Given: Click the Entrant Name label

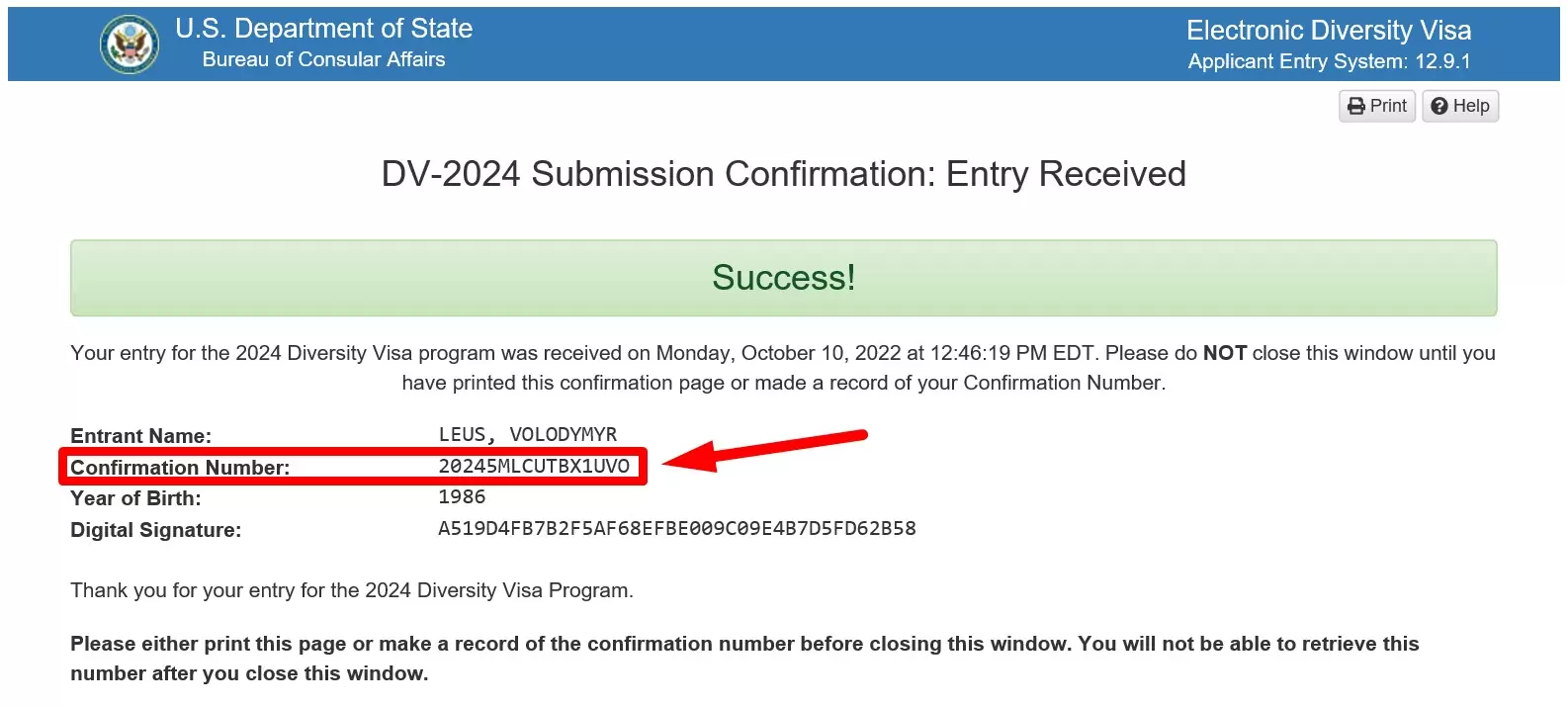Looking at the screenshot, I should pyautogui.click(x=140, y=436).
